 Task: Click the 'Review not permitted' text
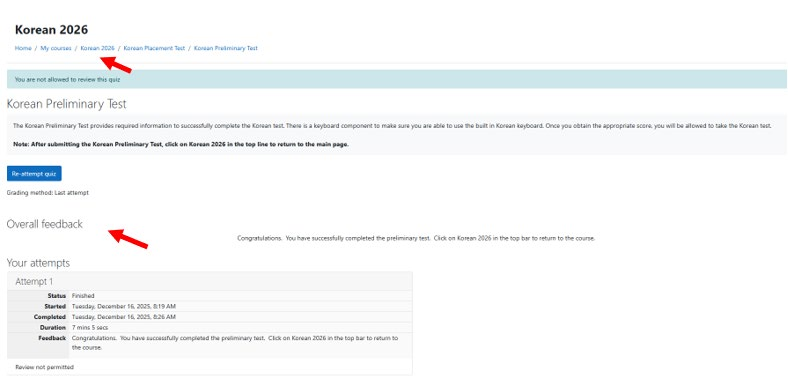(x=44, y=367)
